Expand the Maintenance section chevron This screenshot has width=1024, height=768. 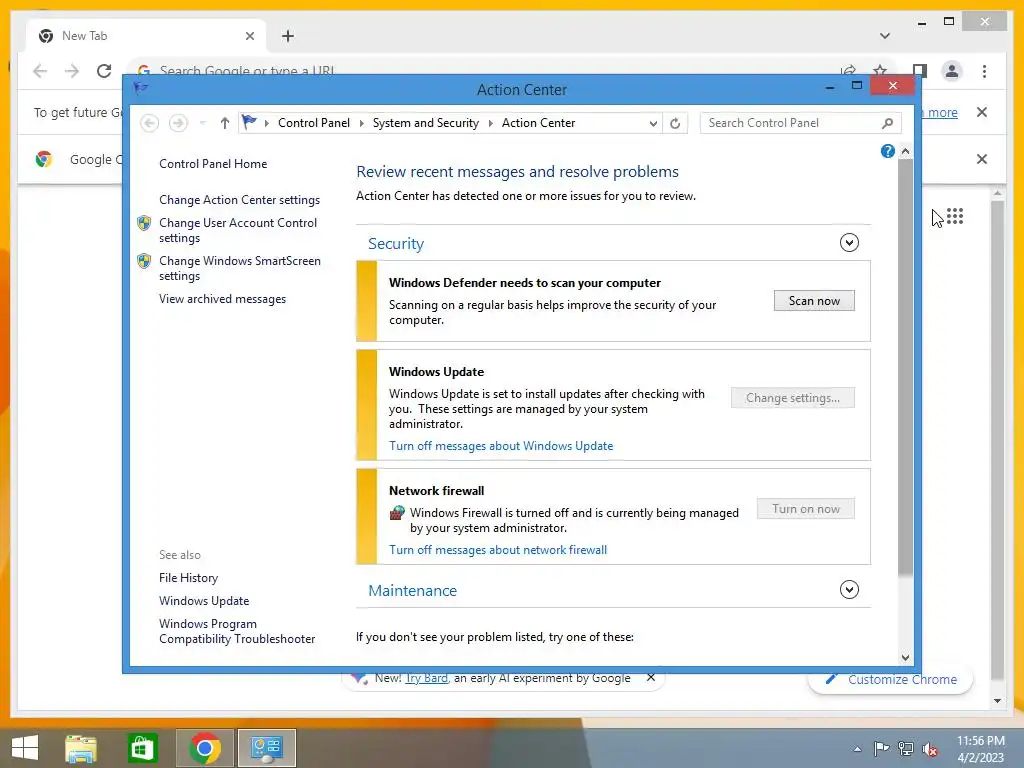849,590
